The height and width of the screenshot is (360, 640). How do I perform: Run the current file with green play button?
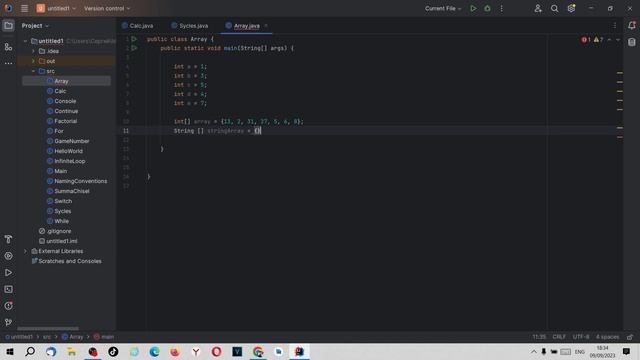[473, 8]
